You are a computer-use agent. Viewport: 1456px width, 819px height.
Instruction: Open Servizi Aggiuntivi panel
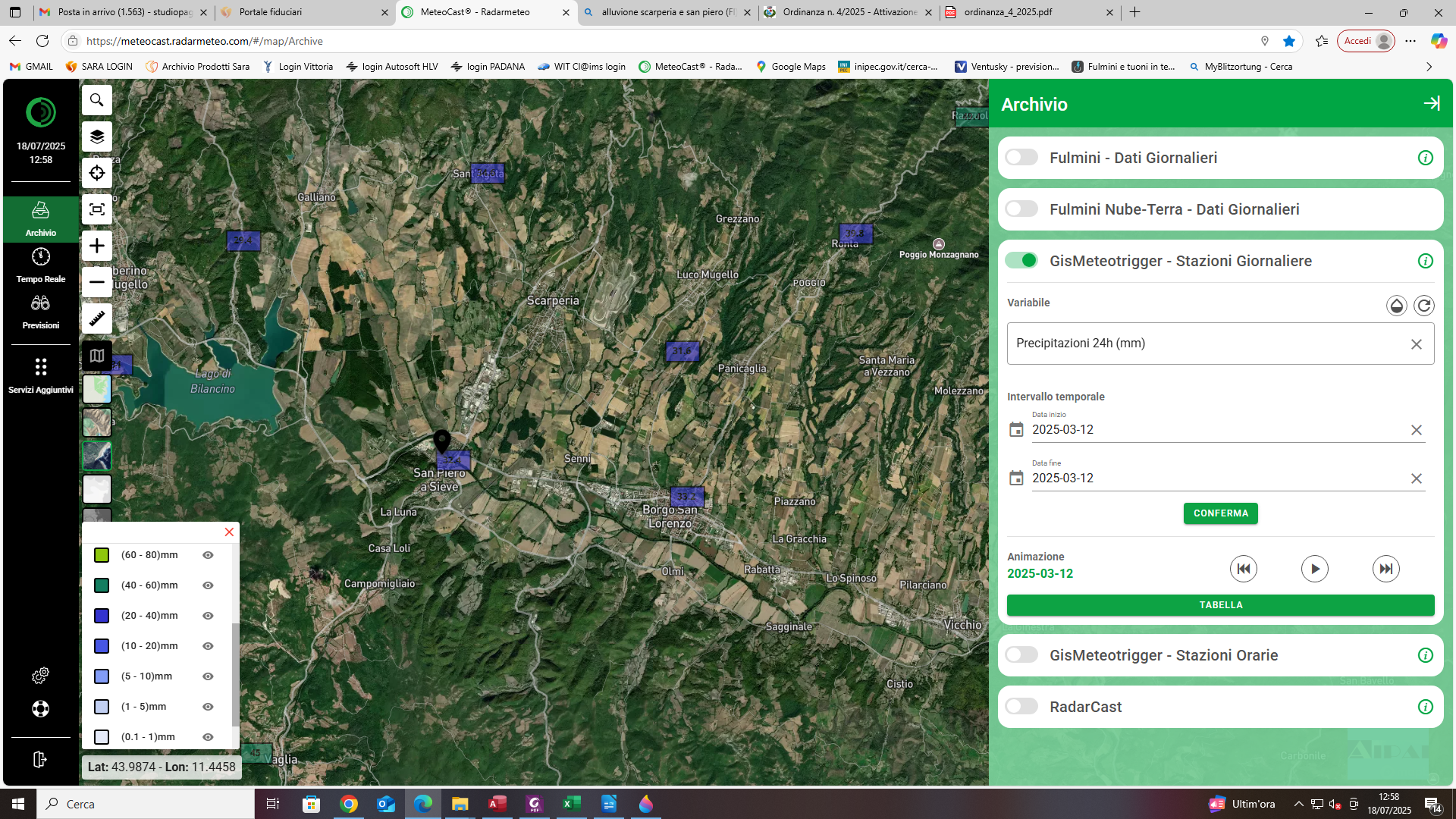40,372
